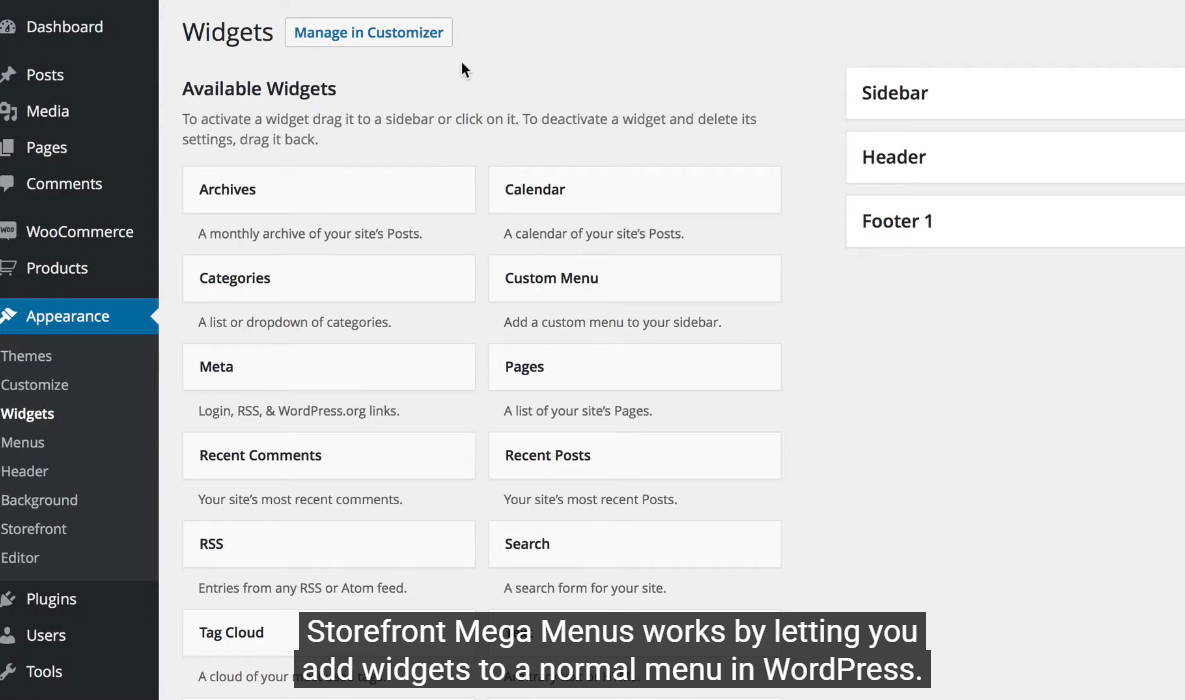Select the Custom Menu widget
The width and height of the screenshot is (1185, 700).
point(634,278)
